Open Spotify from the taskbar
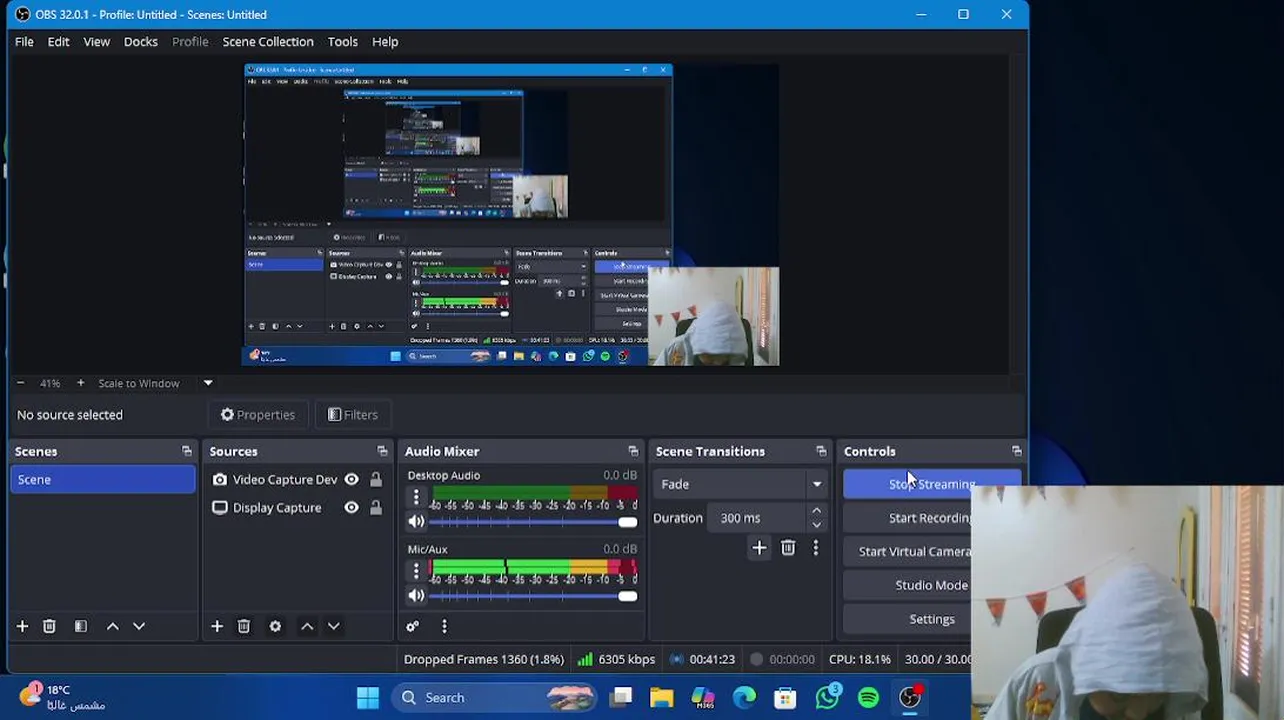This screenshot has height=720, width=1284. [868, 698]
